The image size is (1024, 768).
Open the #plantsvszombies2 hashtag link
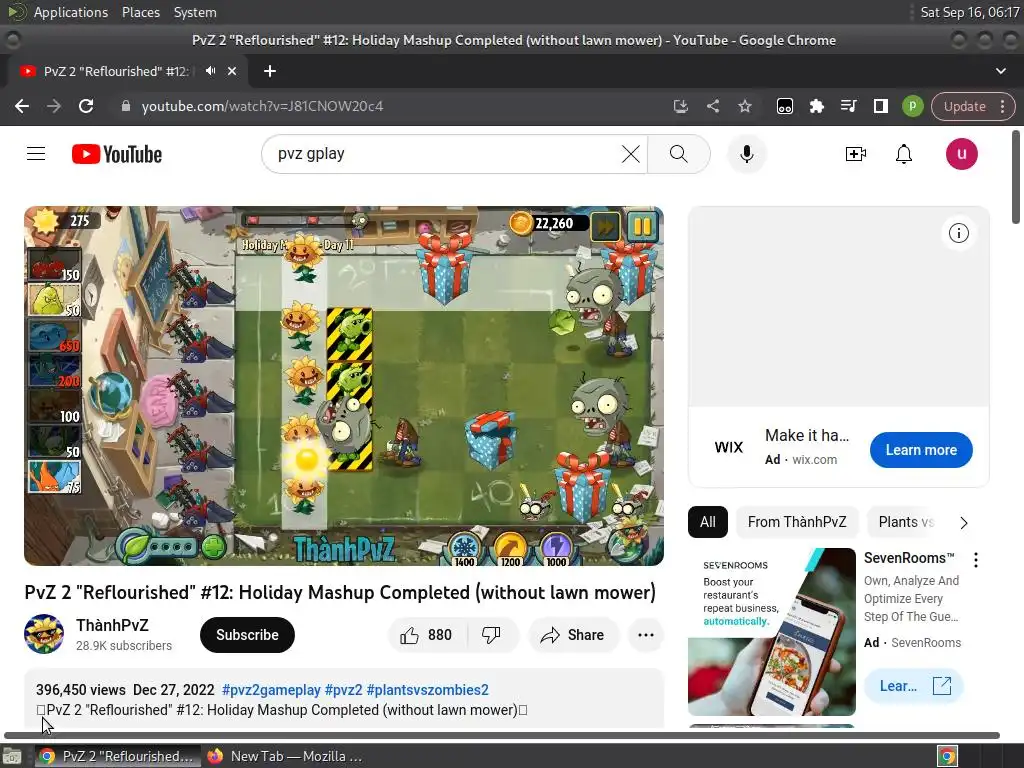(428, 690)
